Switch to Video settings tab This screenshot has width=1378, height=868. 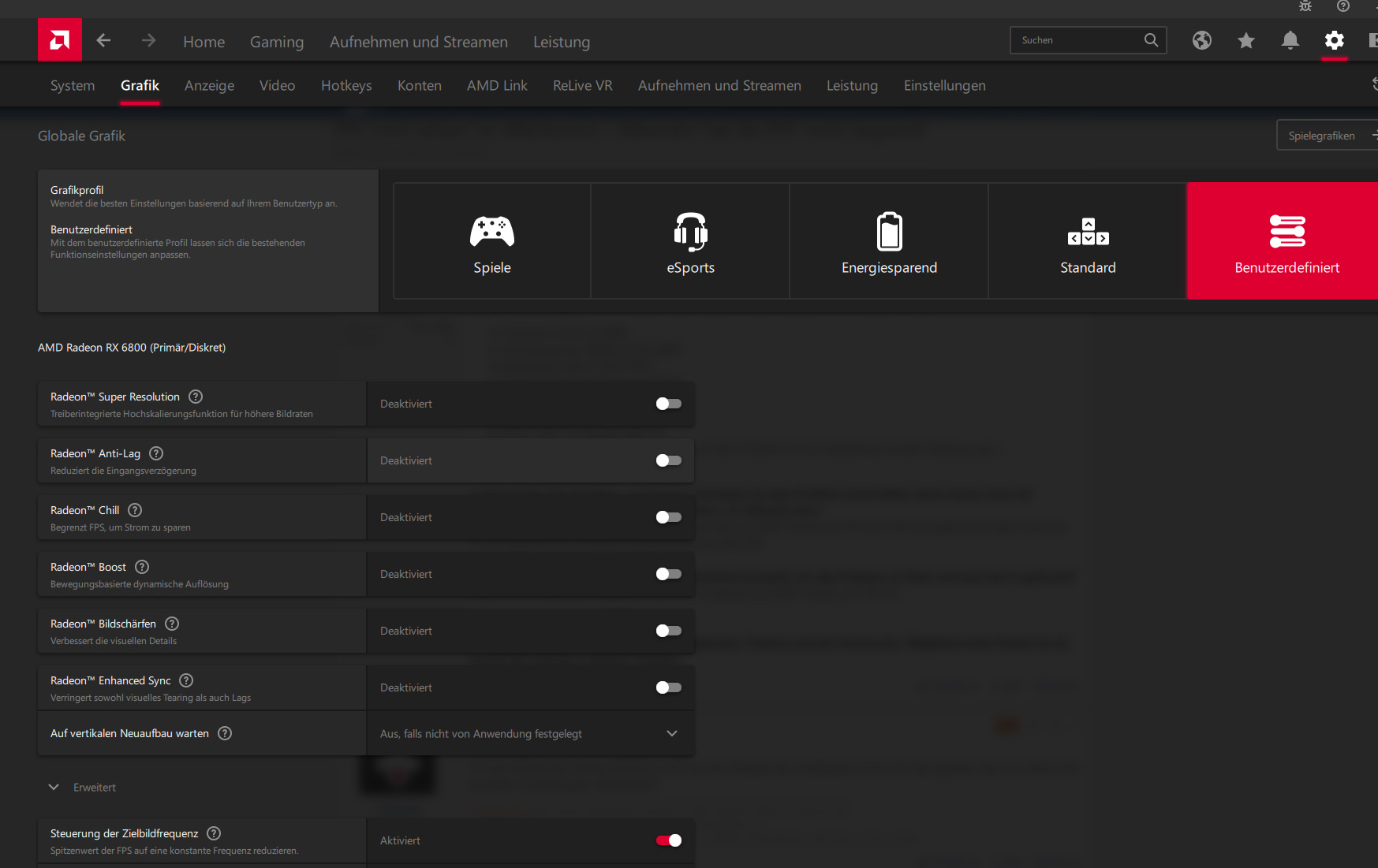pos(278,85)
